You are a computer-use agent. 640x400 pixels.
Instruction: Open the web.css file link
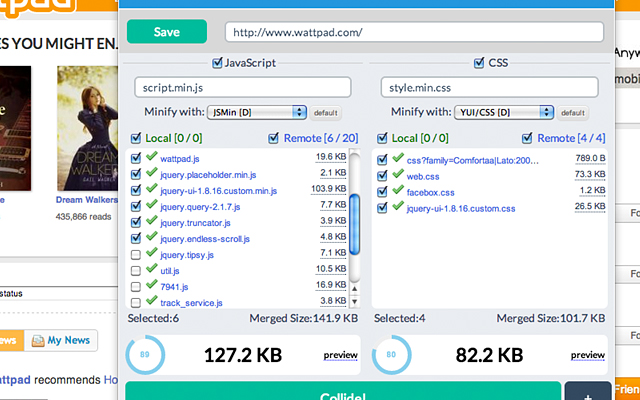point(423,177)
